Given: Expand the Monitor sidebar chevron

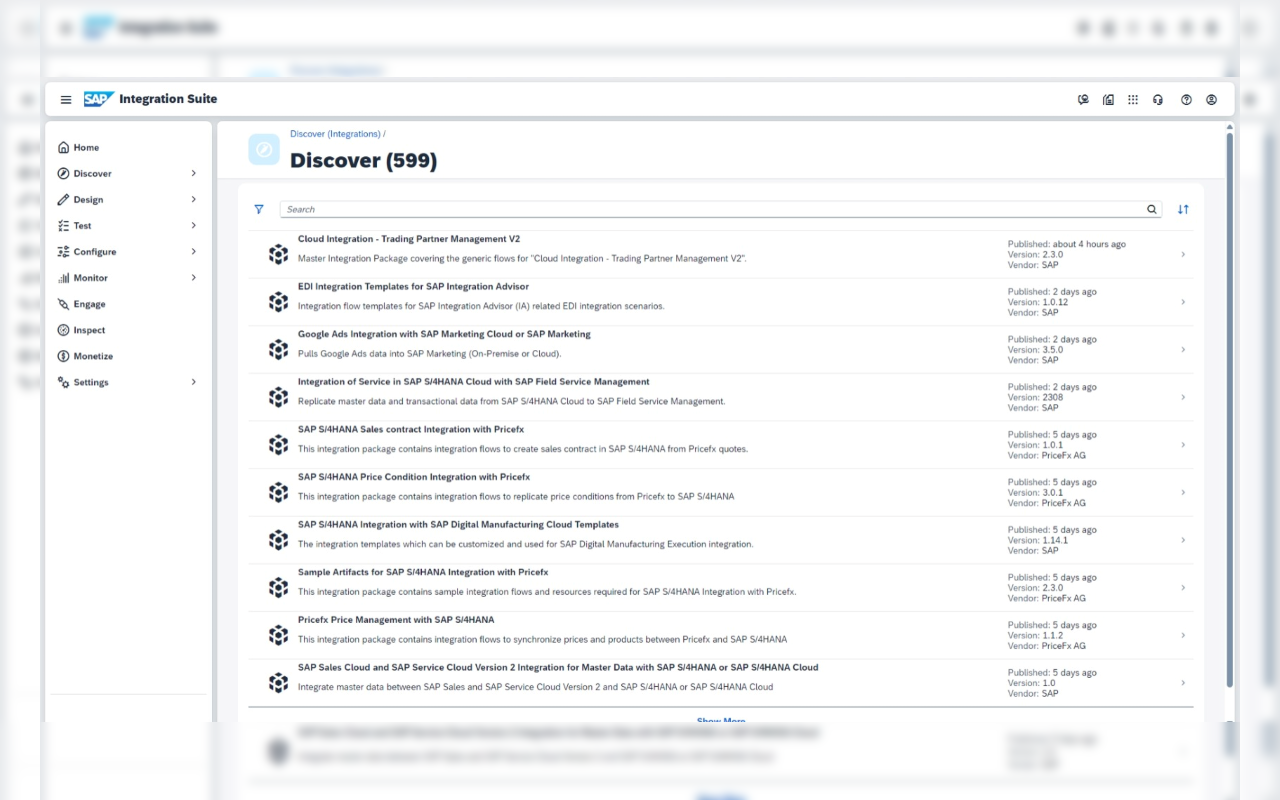Looking at the screenshot, I should pos(193,277).
